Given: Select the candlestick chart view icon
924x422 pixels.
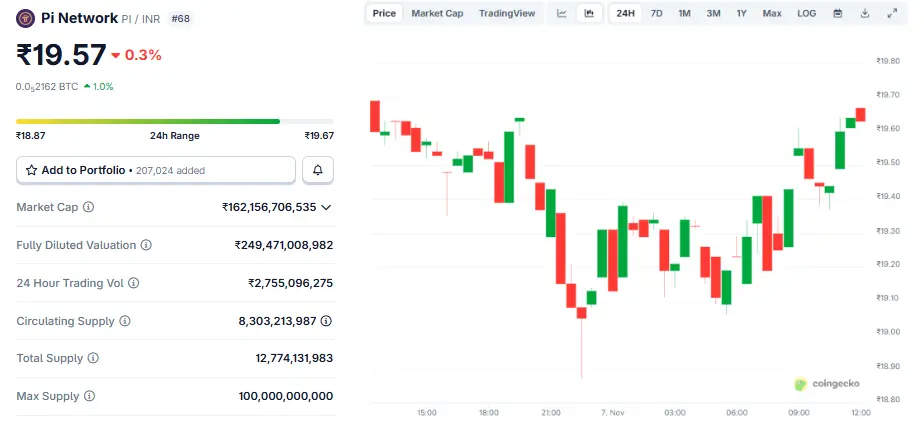Looking at the screenshot, I should click(589, 14).
